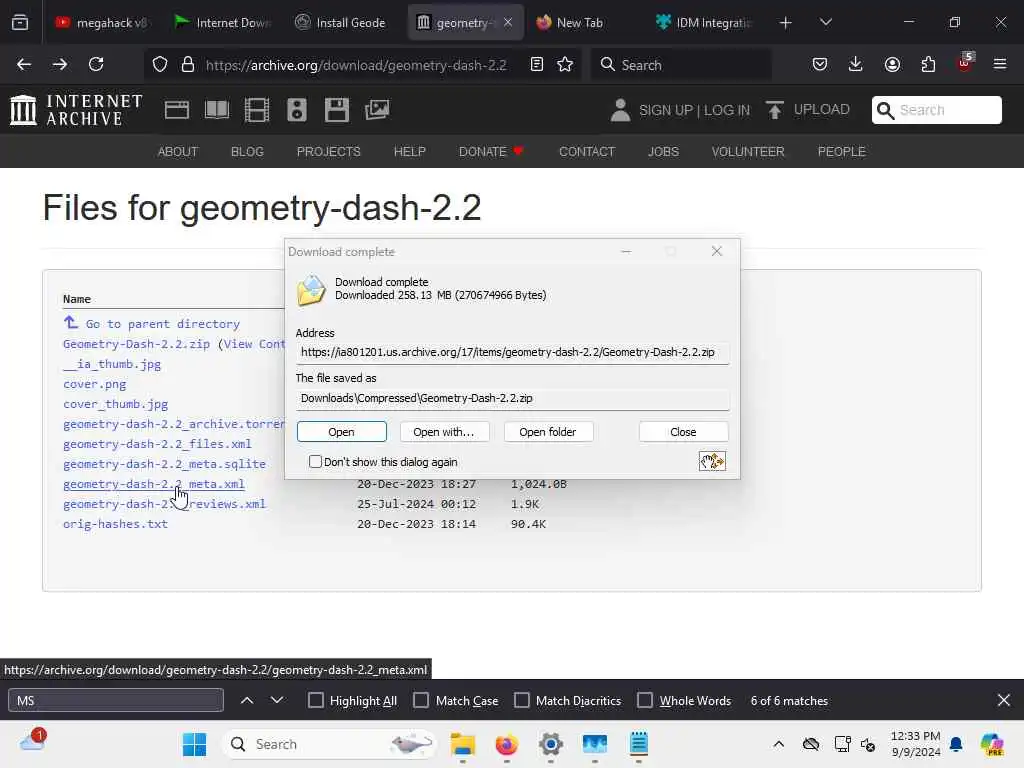1024x768 pixels.
Task: Open the ABOUT menu link
Action: pyautogui.click(x=178, y=152)
